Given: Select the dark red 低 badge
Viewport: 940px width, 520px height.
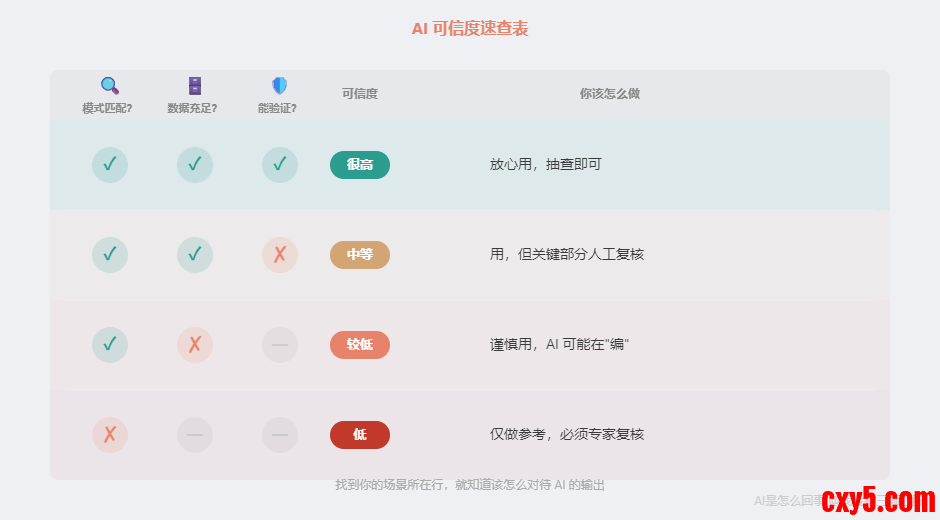Looking at the screenshot, I should tap(360, 435).
